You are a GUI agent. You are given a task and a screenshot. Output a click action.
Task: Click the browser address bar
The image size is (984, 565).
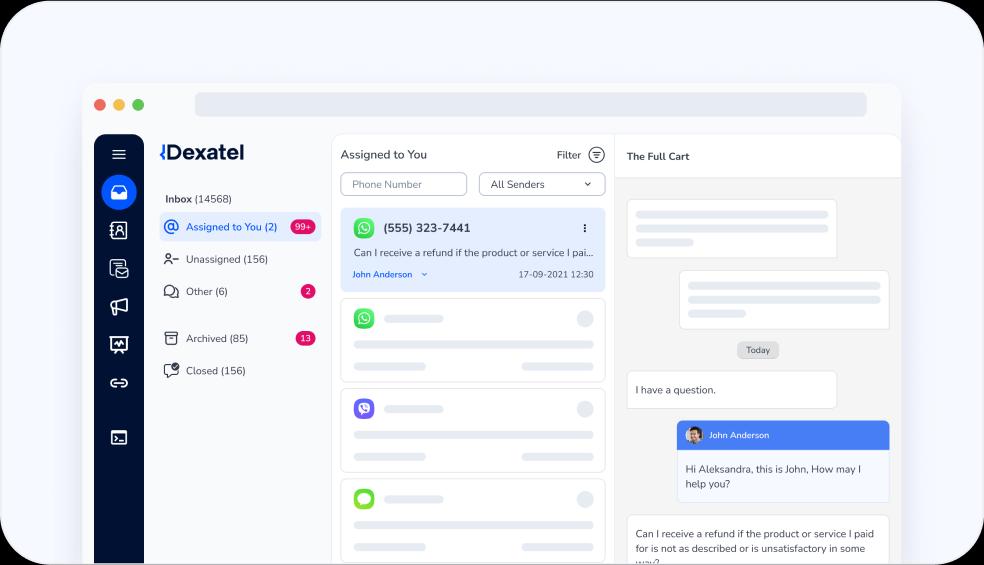tap(530, 104)
